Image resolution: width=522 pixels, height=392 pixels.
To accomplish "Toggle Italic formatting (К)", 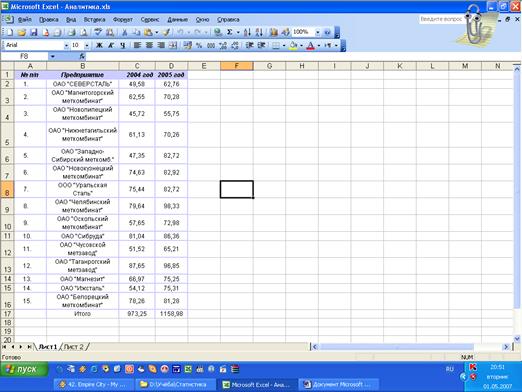I will click(111, 45).
